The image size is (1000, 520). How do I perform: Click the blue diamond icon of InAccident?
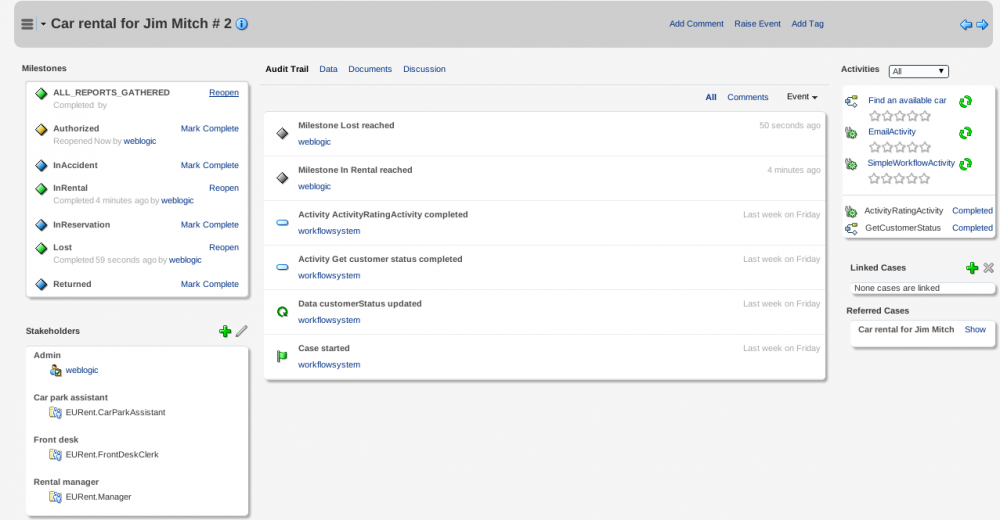coord(41,166)
